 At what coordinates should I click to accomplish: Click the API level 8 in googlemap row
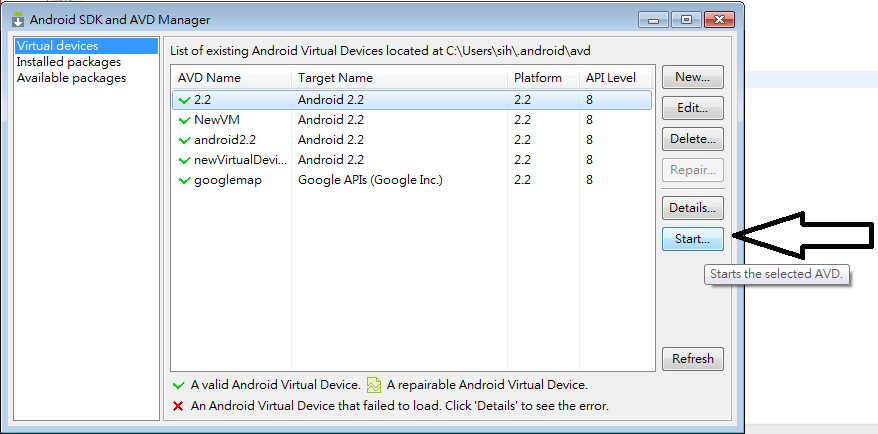(x=590, y=180)
